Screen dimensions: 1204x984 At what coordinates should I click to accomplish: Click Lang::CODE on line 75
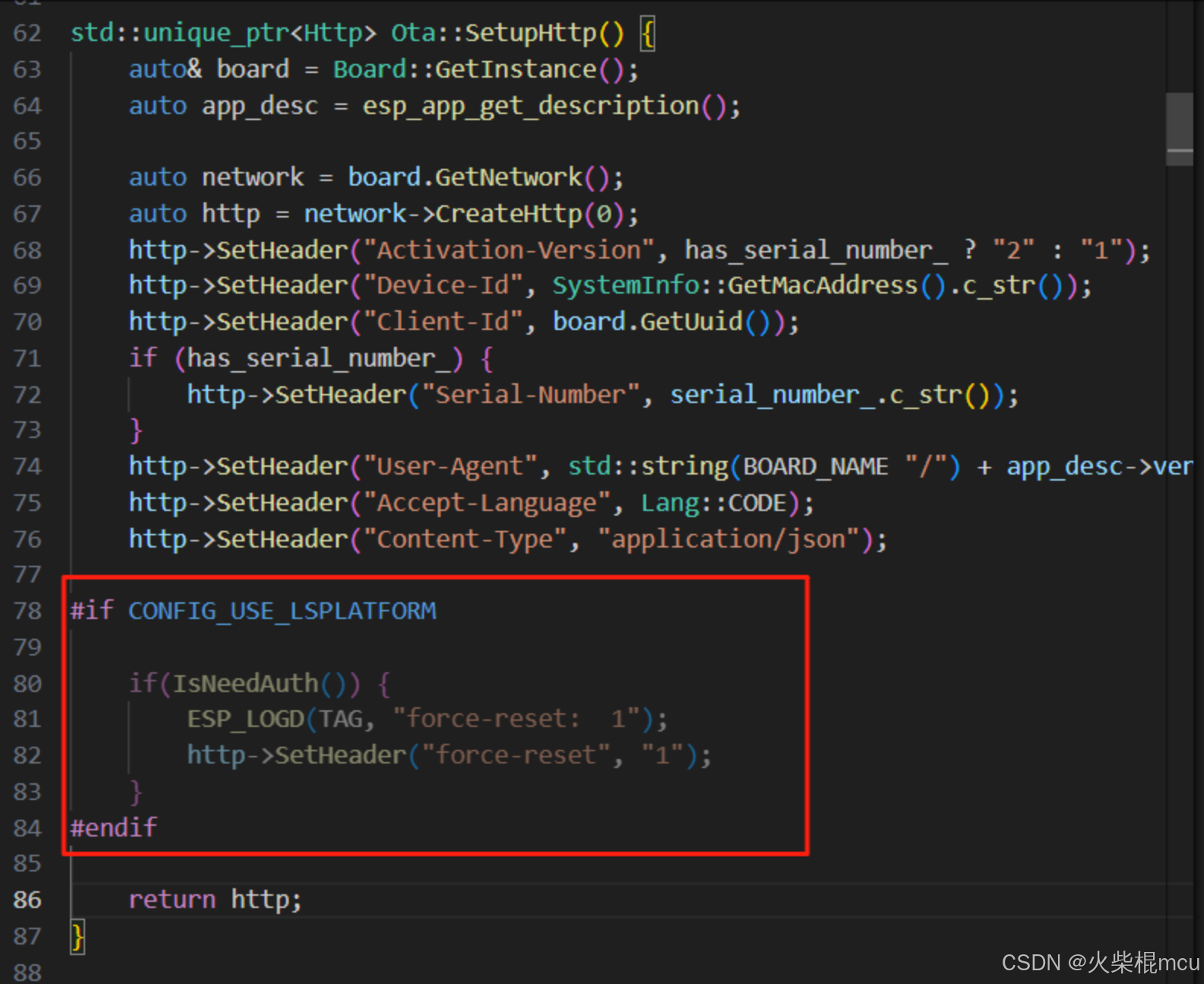tap(714, 503)
